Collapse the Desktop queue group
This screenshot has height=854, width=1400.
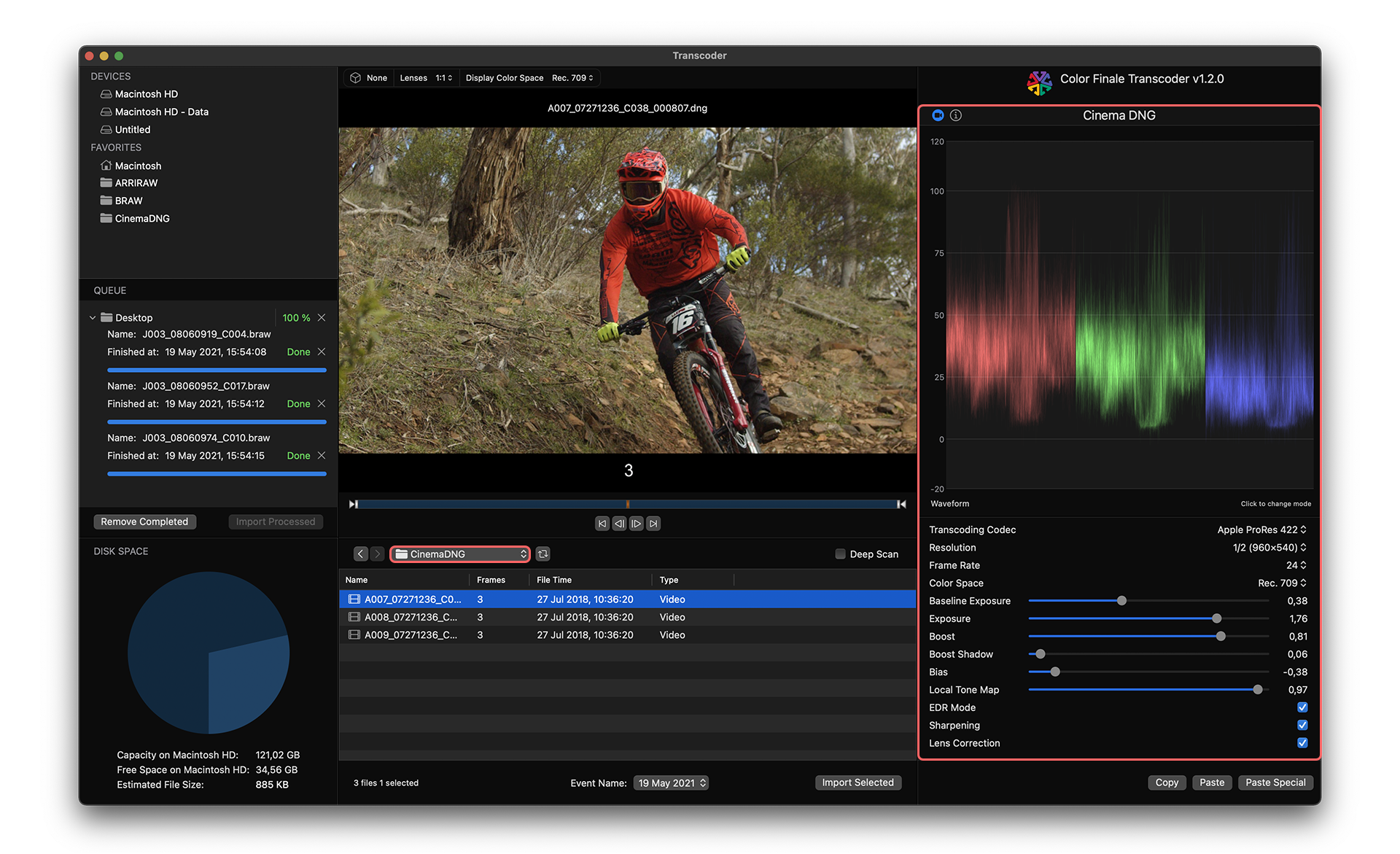pyautogui.click(x=93, y=318)
